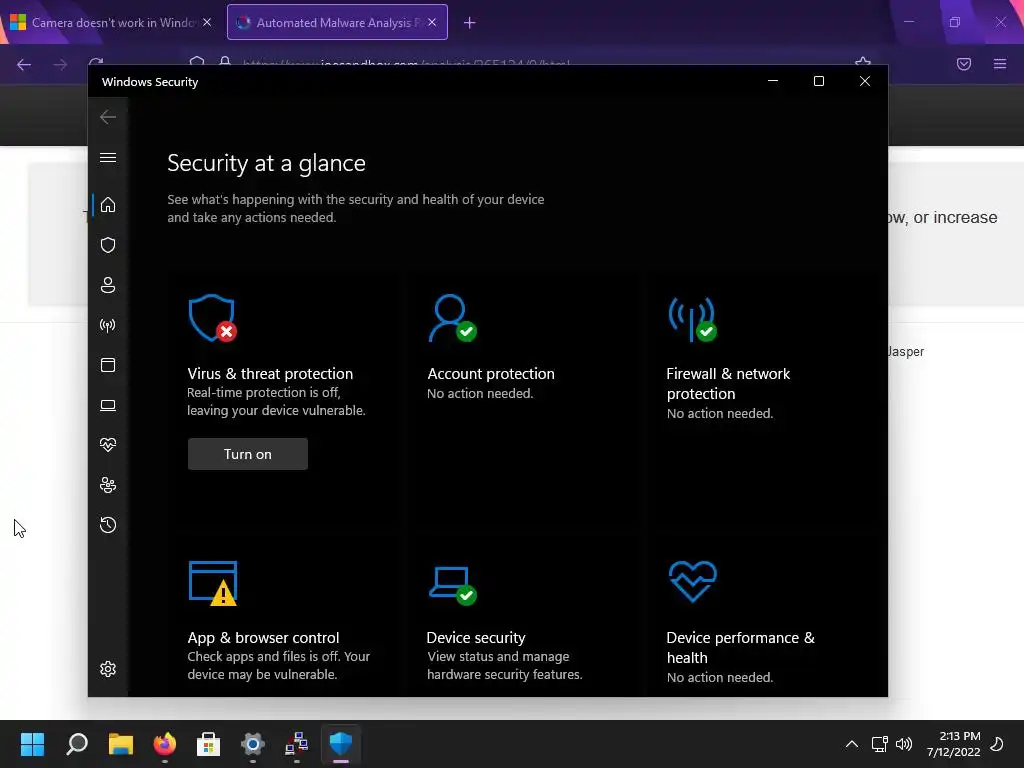Click the Account protection tile icon
The image size is (1024, 768).
pyautogui.click(x=452, y=318)
